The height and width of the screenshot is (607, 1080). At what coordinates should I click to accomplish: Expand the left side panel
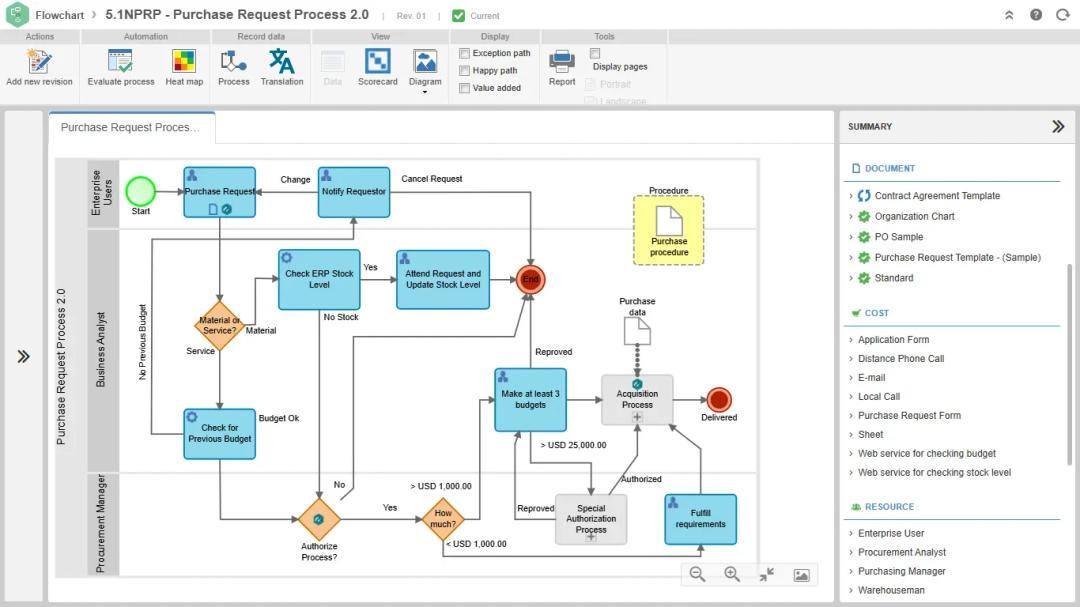tap(24, 356)
